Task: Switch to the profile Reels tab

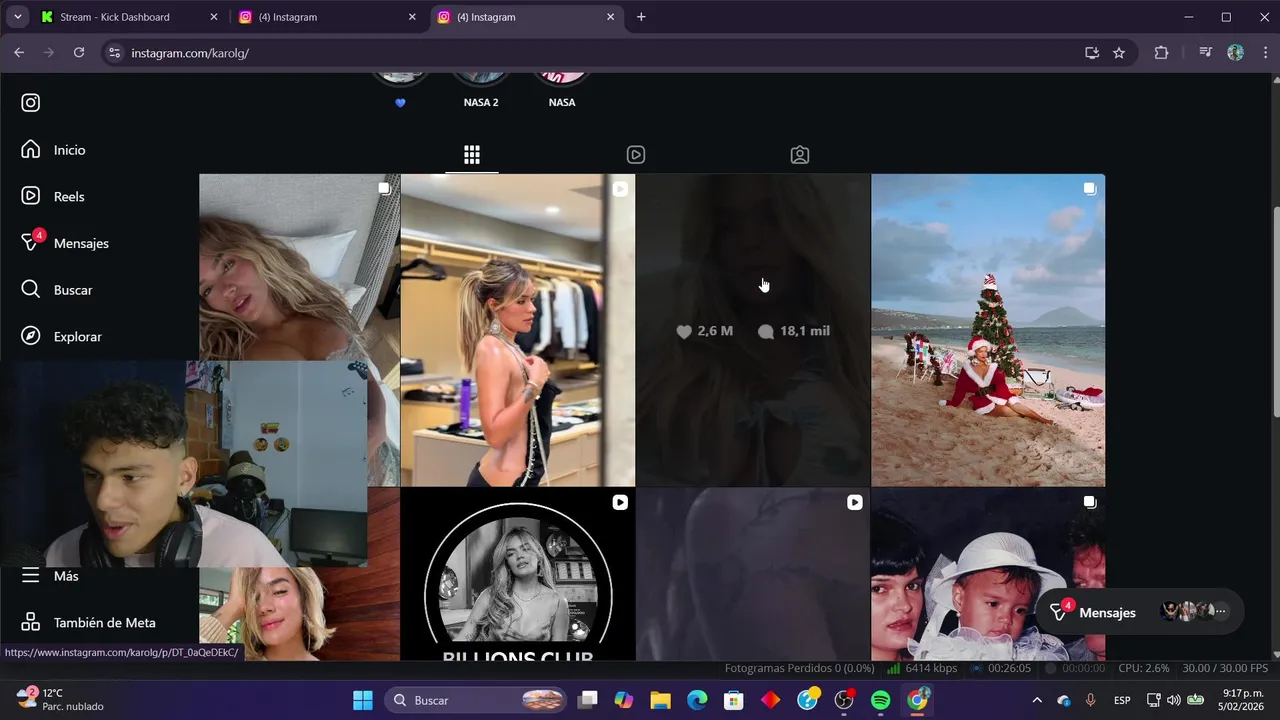Action: (636, 155)
